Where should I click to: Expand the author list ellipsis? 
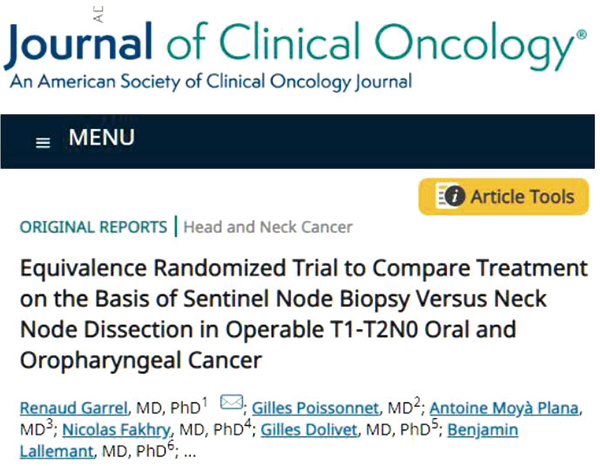pyautogui.click(x=190, y=453)
